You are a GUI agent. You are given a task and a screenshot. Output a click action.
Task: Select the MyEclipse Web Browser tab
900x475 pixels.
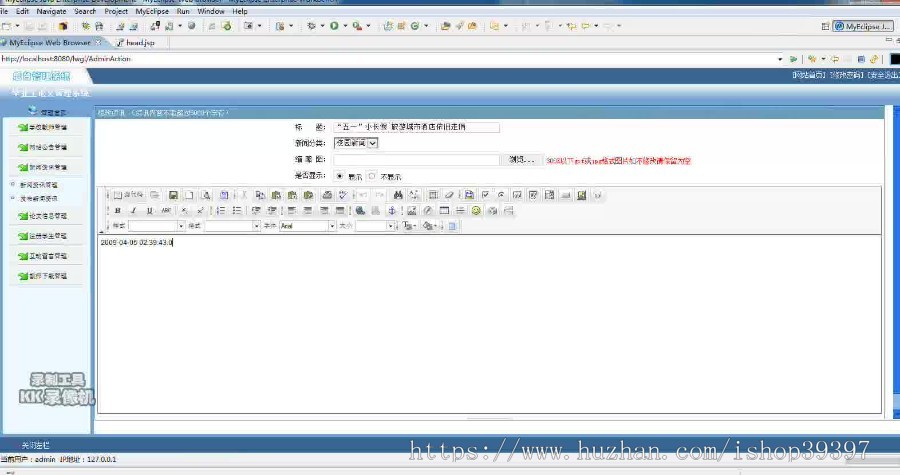coord(49,42)
